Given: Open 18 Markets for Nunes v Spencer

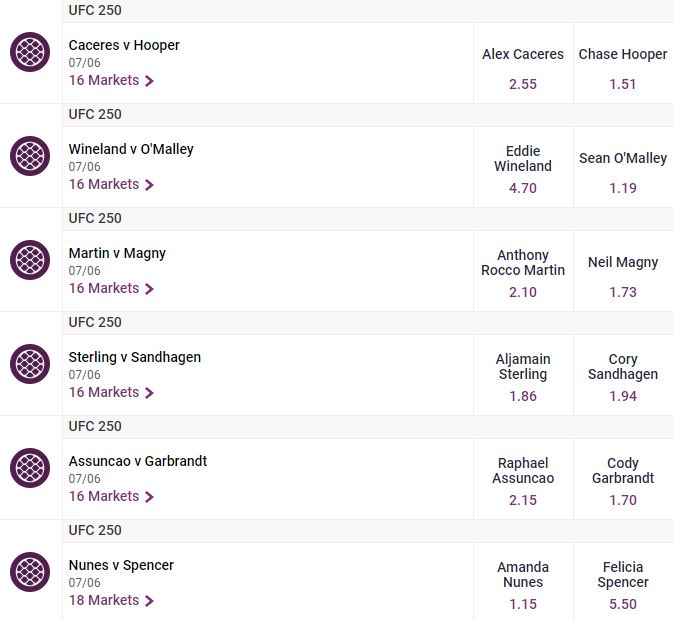Looking at the screenshot, I should pos(111,600).
